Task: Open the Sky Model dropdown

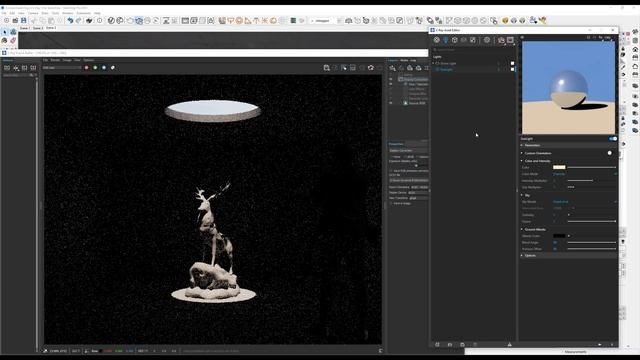Action: point(584,202)
